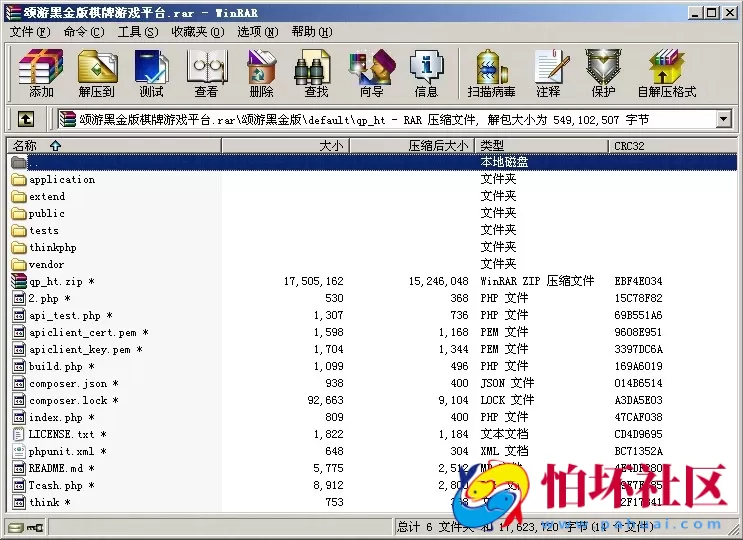The width and height of the screenshot is (743, 540).
Task: Click the 扫描病毒 (Virus Scan) icon
Action: pyautogui.click(x=491, y=72)
